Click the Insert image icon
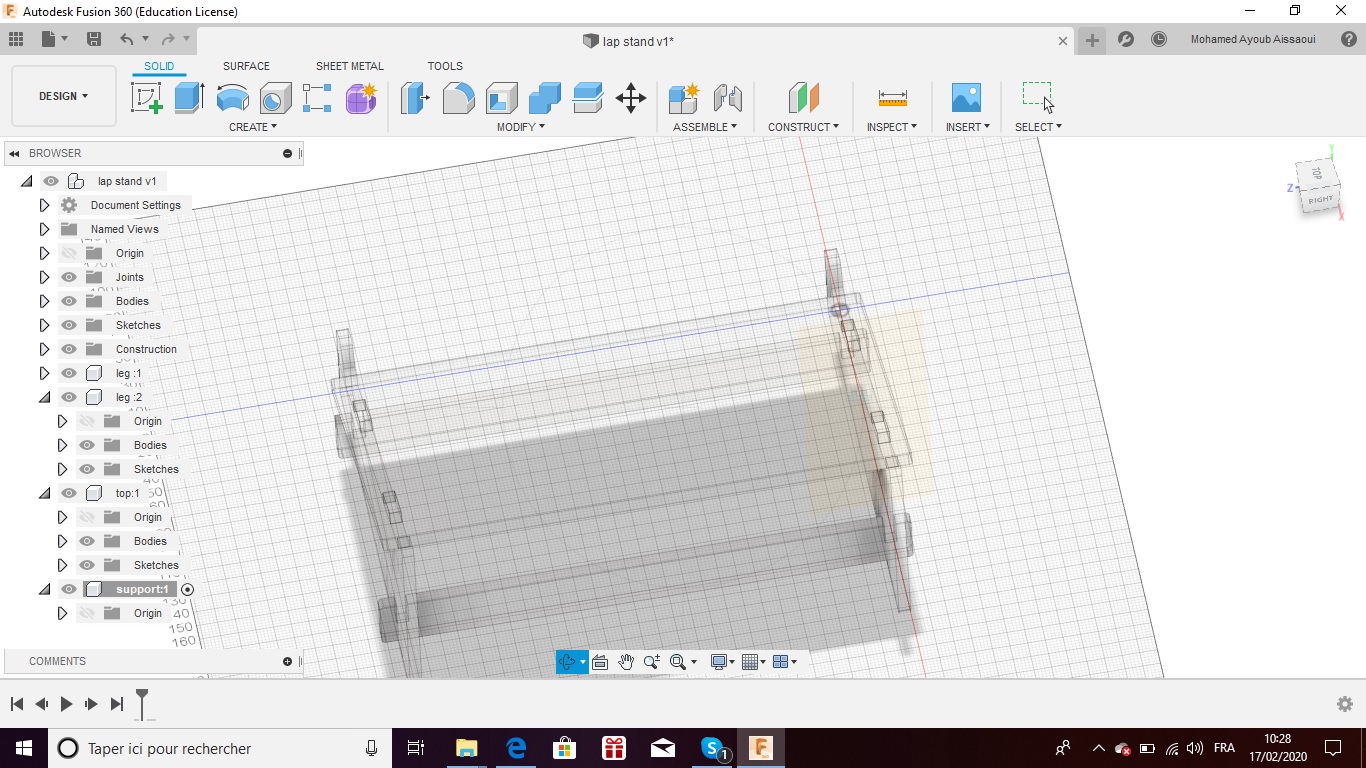 (x=966, y=98)
